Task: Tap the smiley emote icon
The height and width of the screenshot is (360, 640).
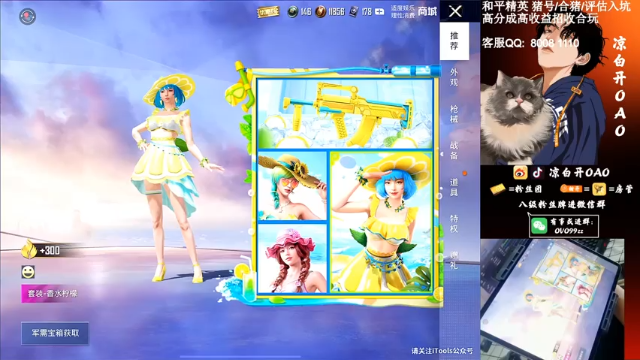Action: [28, 272]
